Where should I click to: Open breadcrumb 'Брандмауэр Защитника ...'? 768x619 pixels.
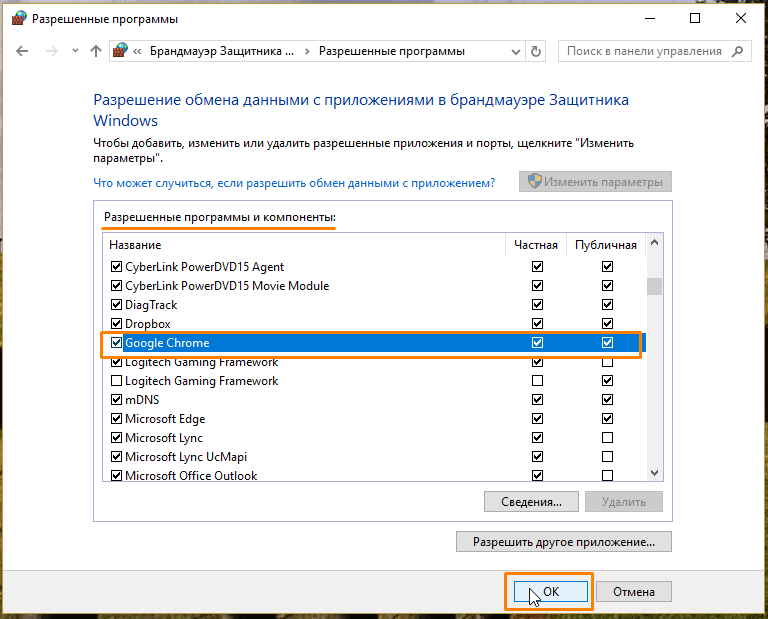222,51
